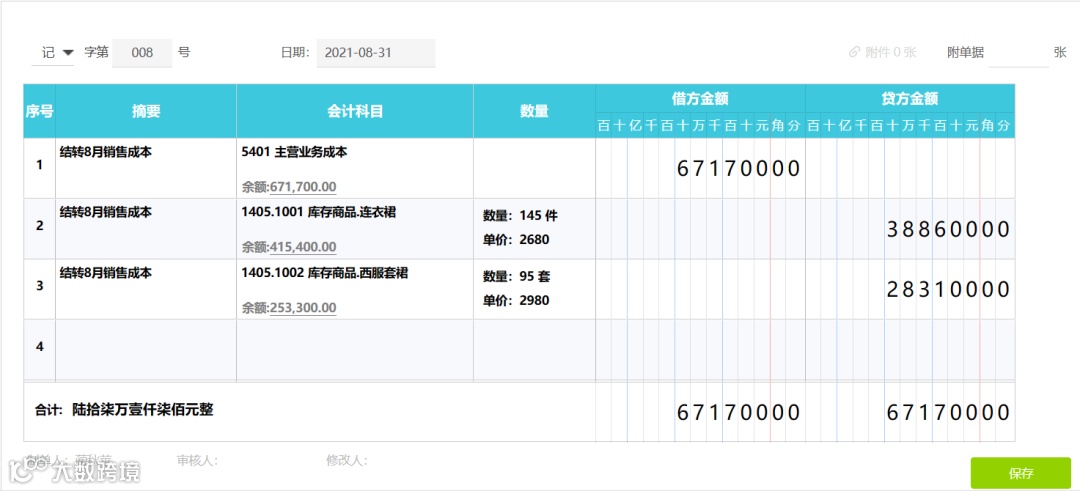
Task: Select row 1 summary 结转8月销售成本
Action: (106, 152)
